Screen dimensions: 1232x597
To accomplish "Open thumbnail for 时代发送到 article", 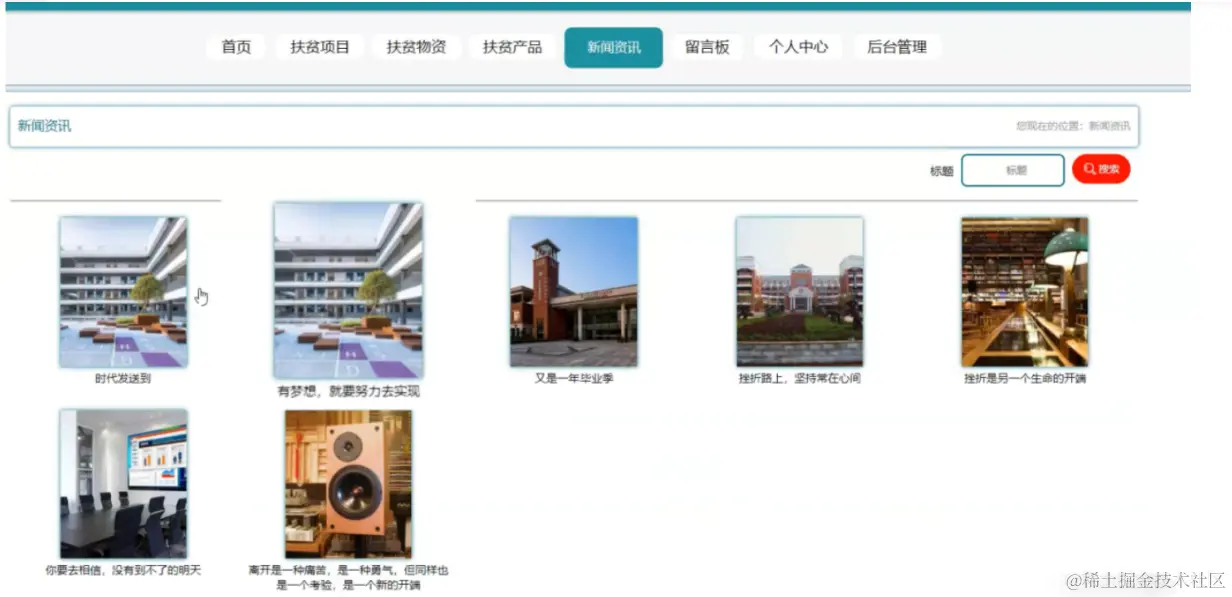I will 123,292.
